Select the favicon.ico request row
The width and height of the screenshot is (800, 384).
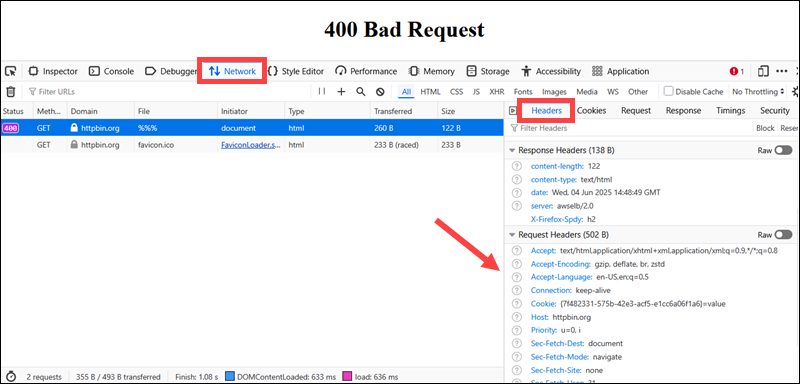(x=252, y=145)
